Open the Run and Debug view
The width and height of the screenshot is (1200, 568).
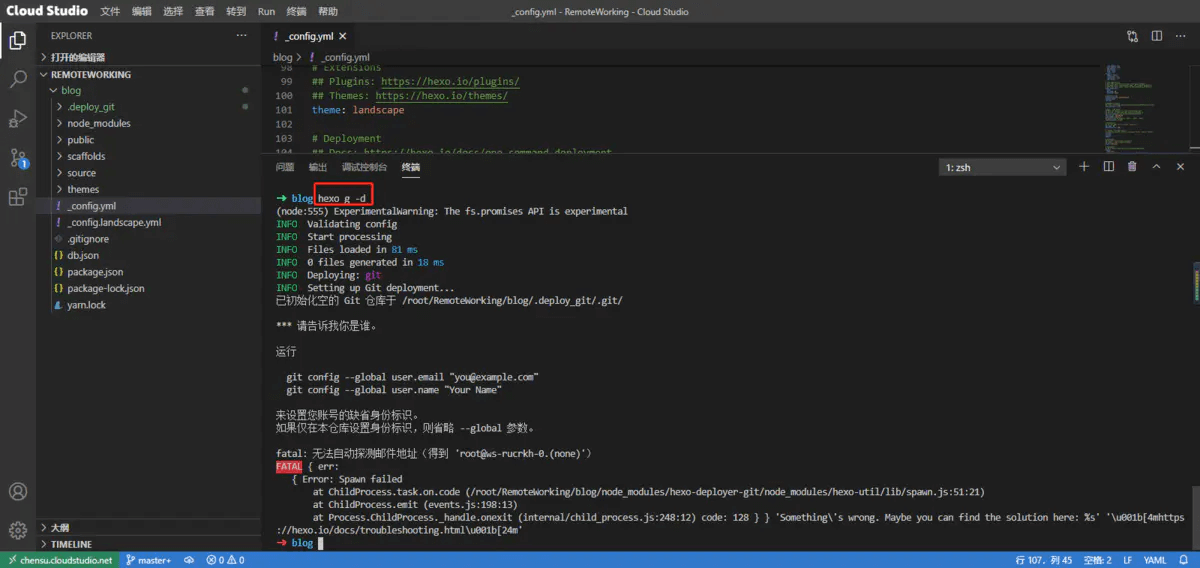[x=18, y=119]
